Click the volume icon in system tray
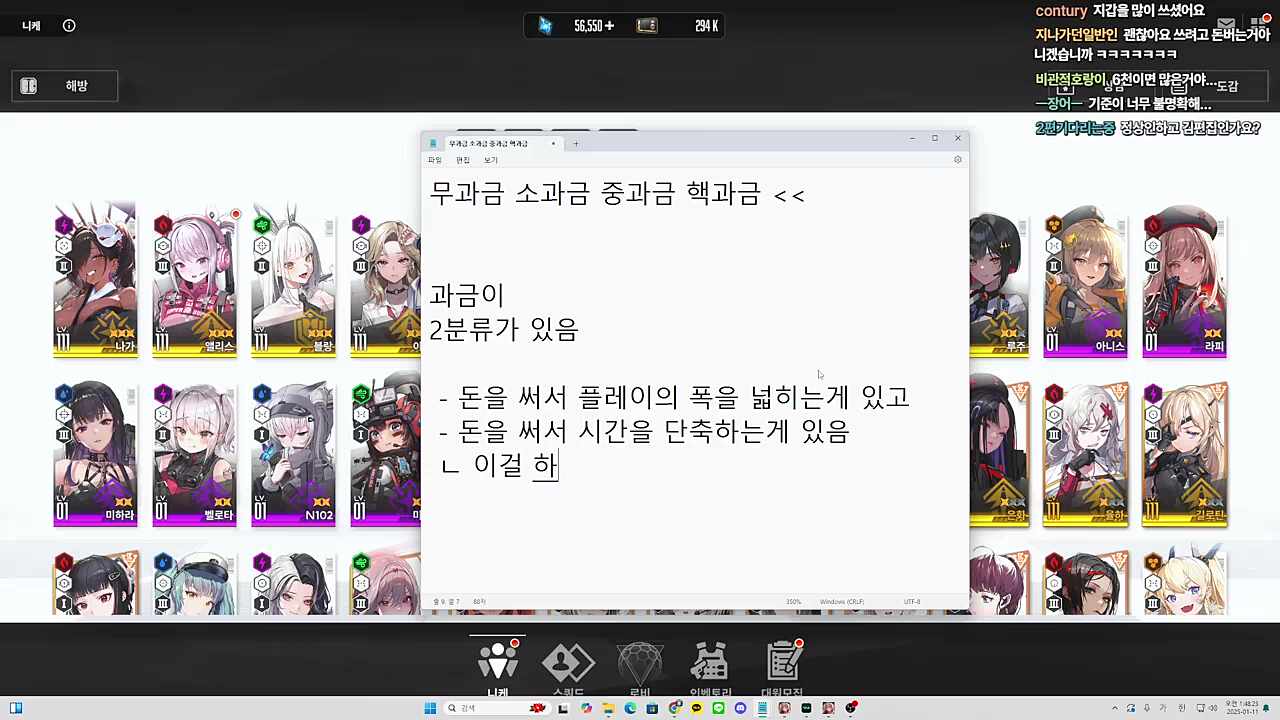Viewport: 1280px width, 720px height. pos(1213,708)
